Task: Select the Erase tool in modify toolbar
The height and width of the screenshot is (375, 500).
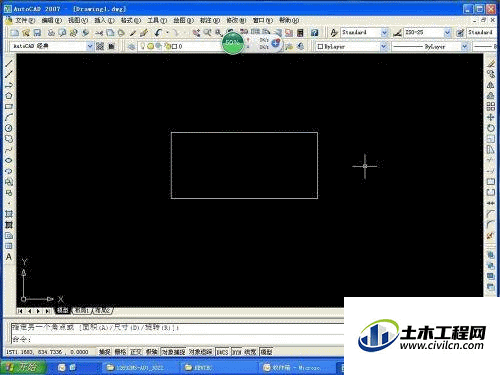Action: tap(490, 63)
